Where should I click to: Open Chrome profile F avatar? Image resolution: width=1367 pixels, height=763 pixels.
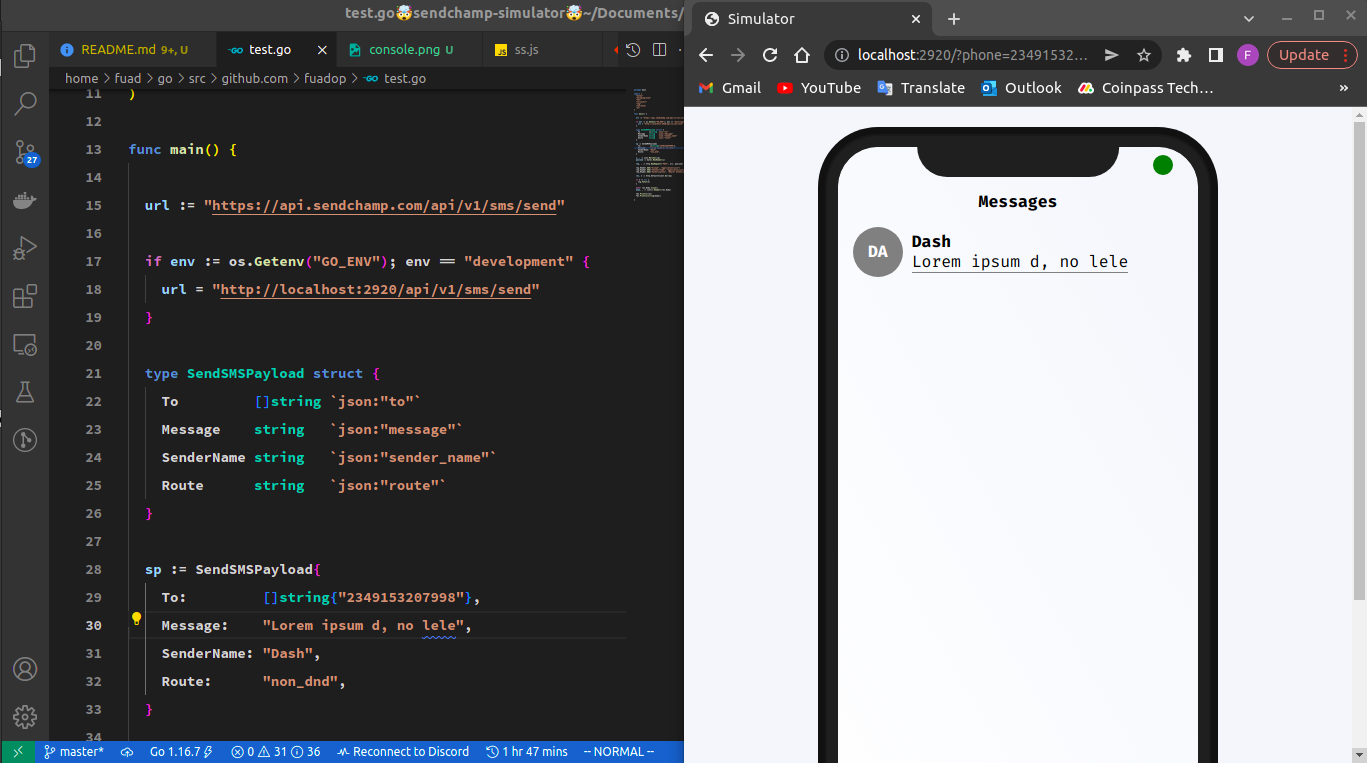[x=1247, y=55]
